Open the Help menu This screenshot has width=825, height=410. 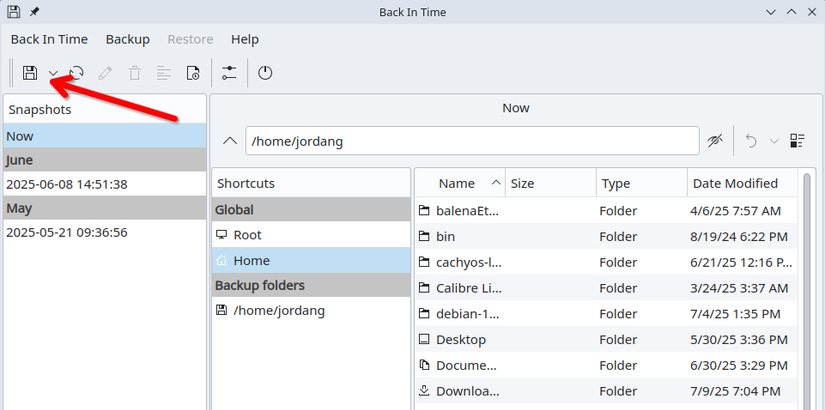(x=245, y=39)
